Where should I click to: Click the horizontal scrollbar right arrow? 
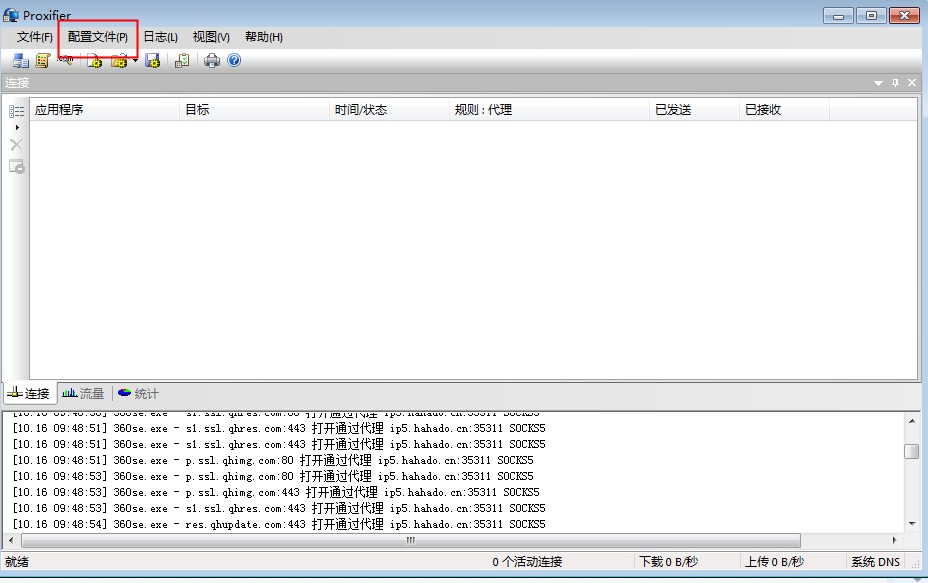[894, 540]
